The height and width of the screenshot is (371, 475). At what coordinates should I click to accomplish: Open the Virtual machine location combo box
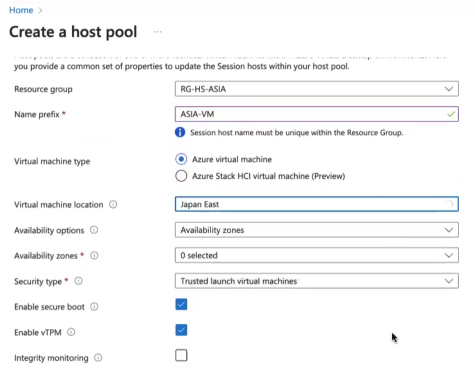(316, 204)
